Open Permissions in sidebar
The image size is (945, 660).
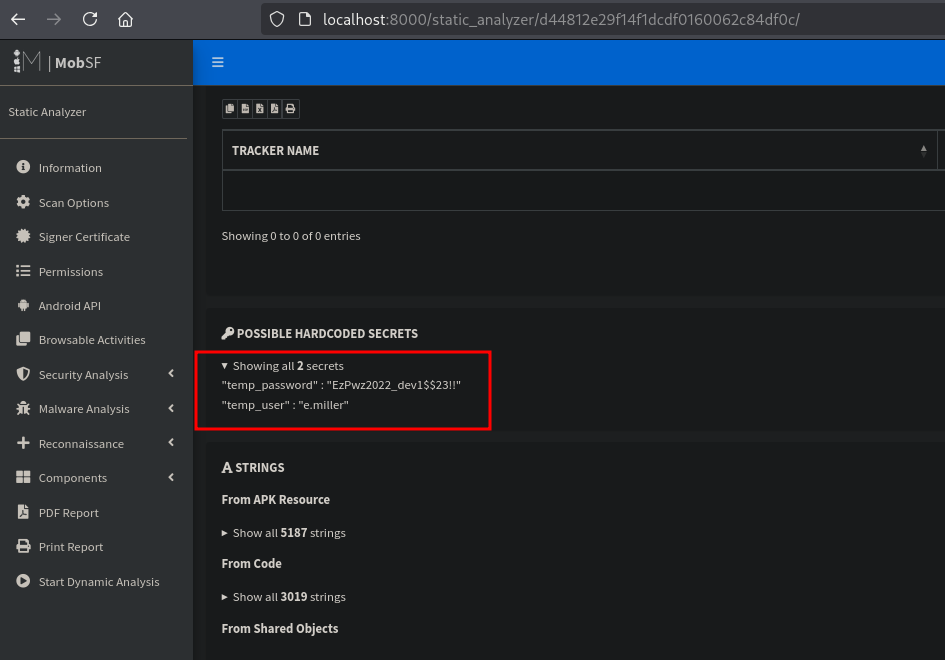click(70, 272)
